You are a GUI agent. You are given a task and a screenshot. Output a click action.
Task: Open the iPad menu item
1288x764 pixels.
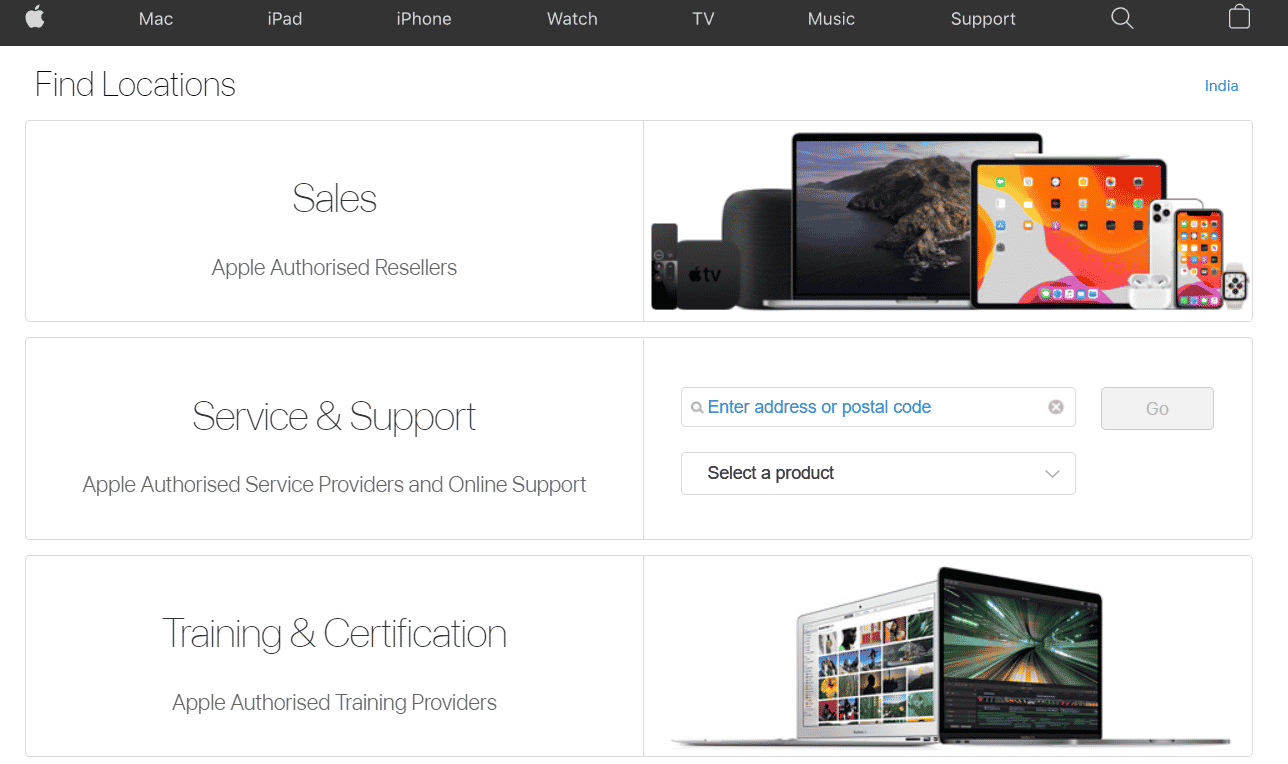(x=285, y=19)
